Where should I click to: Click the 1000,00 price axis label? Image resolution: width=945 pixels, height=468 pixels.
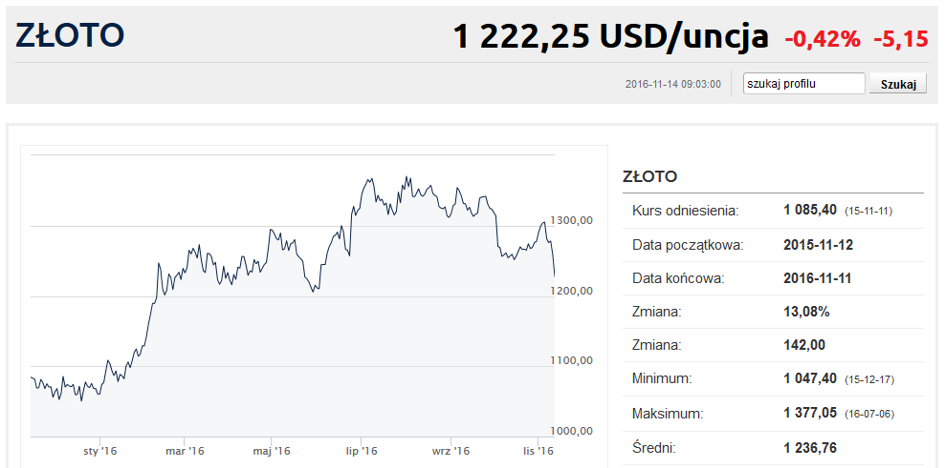point(571,431)
